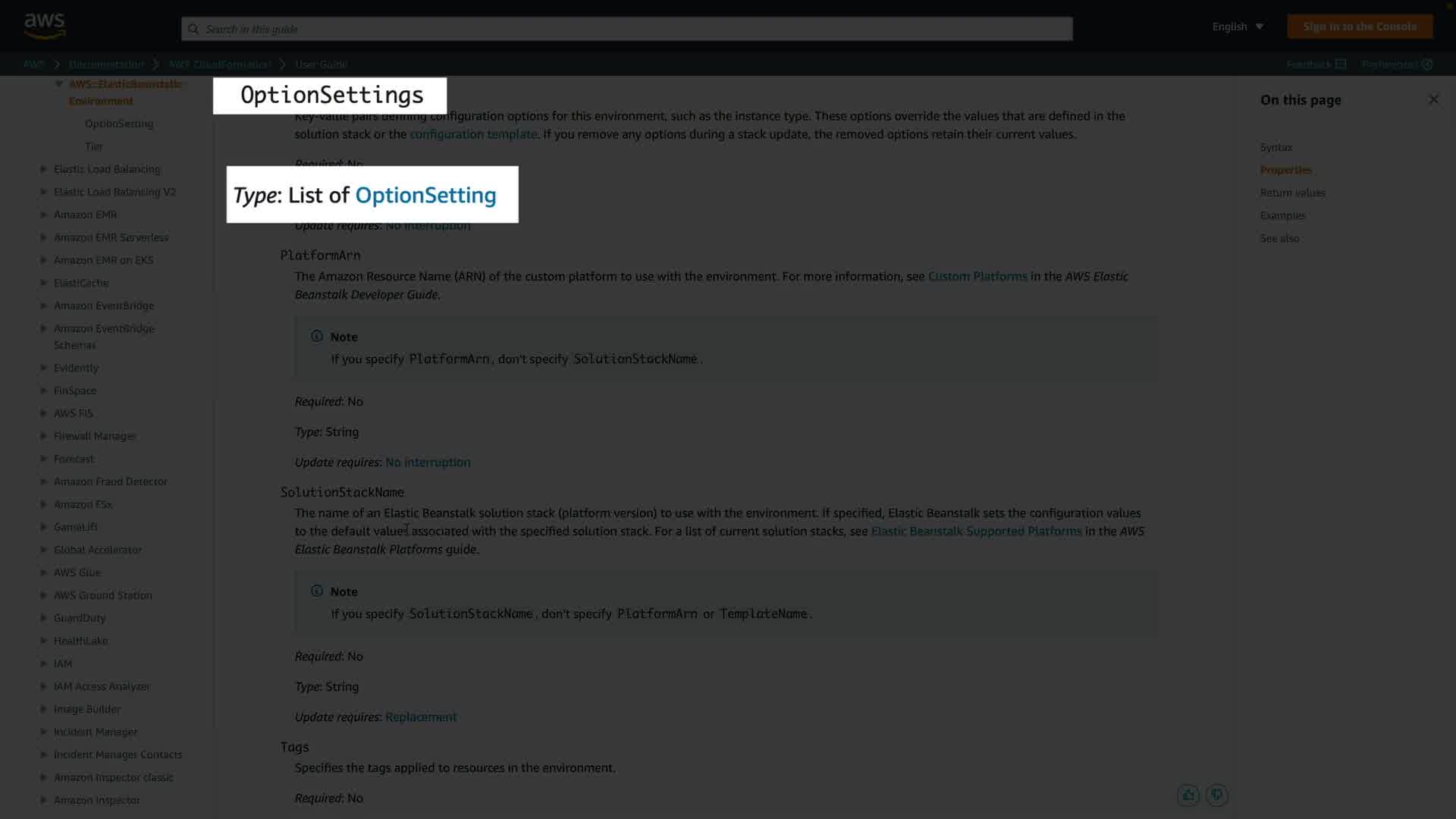Open the English language dropdown
1456x819 pixels.
pyautogui.click(x=1238, y=27)
